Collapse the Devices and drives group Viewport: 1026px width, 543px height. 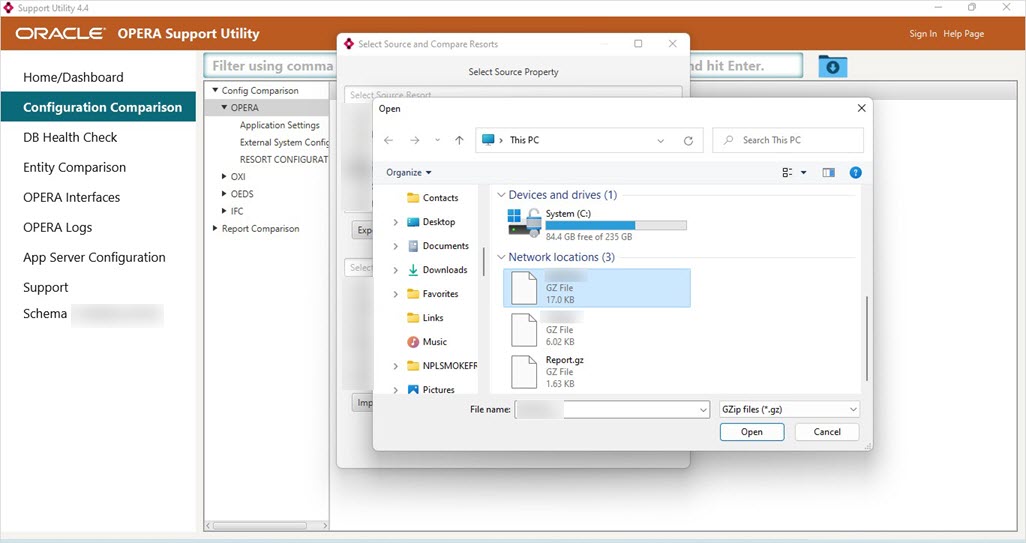[501, 195]
